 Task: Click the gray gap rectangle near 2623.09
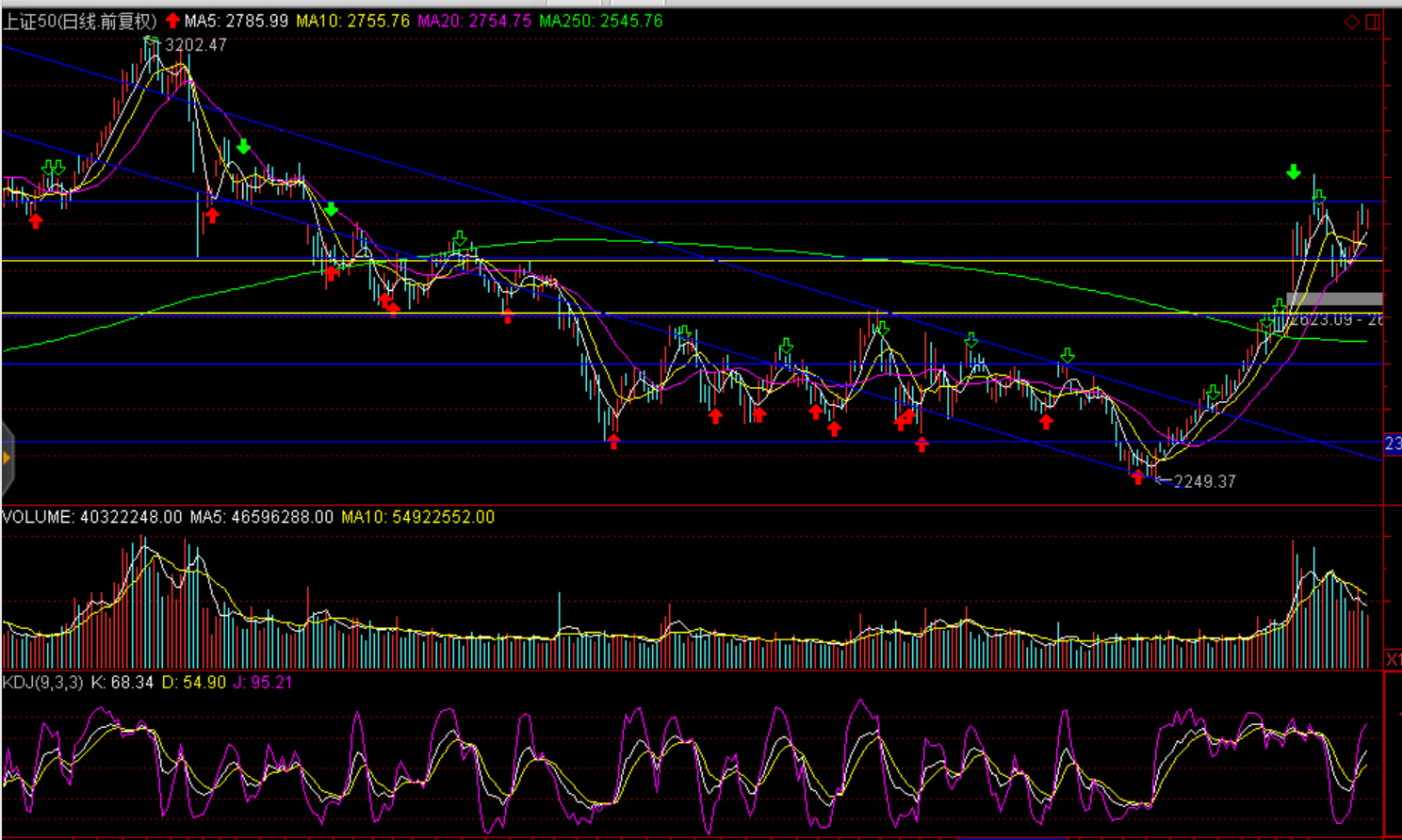pyautogui.click(x=1334, y=299)
